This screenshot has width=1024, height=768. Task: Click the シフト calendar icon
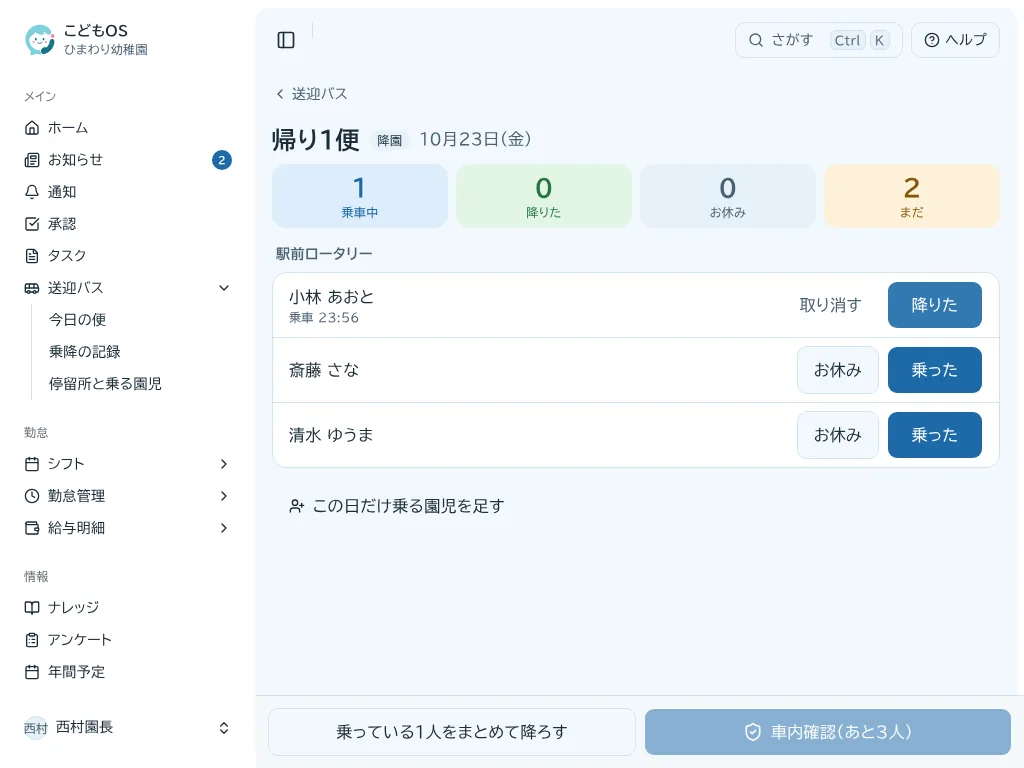tap(32, 464)
